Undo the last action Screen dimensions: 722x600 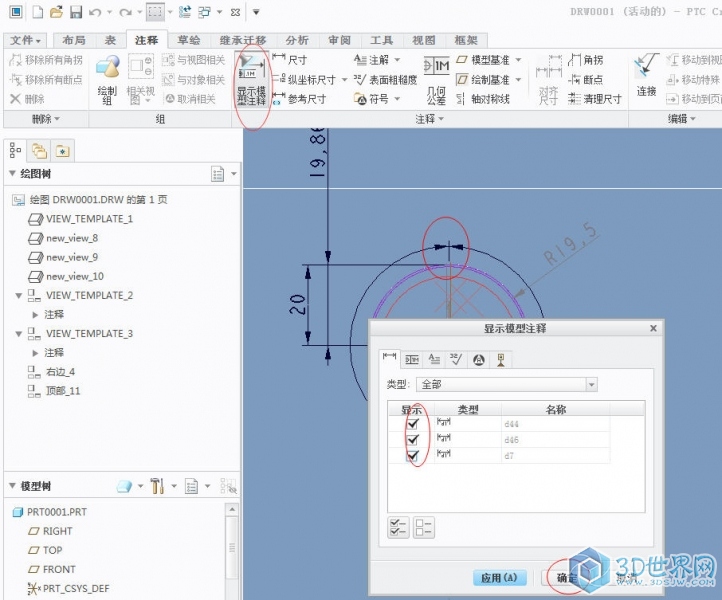coord(95,12)
